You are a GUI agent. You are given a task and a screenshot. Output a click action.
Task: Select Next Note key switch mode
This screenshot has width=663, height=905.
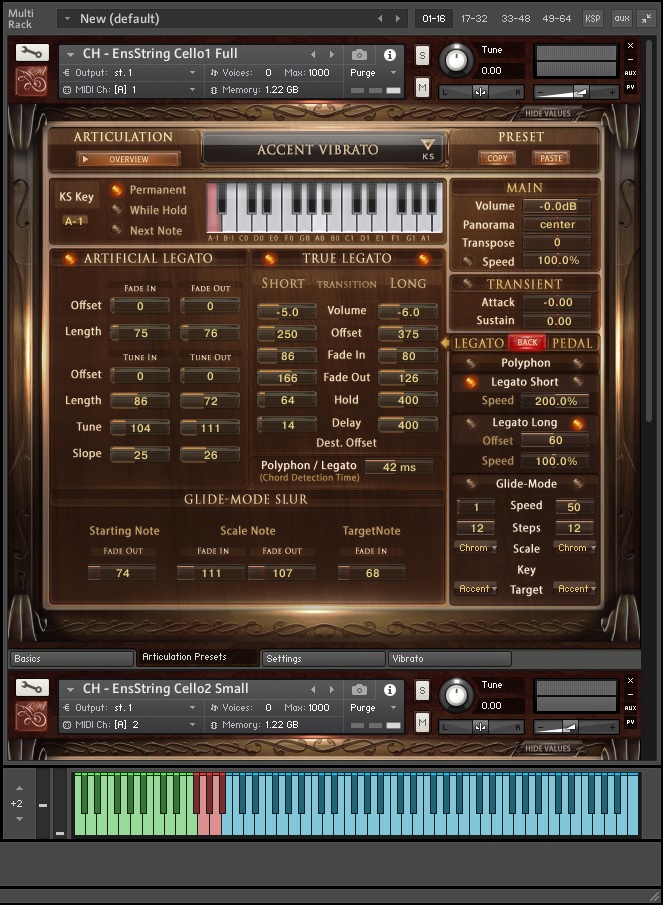[117, 230]
